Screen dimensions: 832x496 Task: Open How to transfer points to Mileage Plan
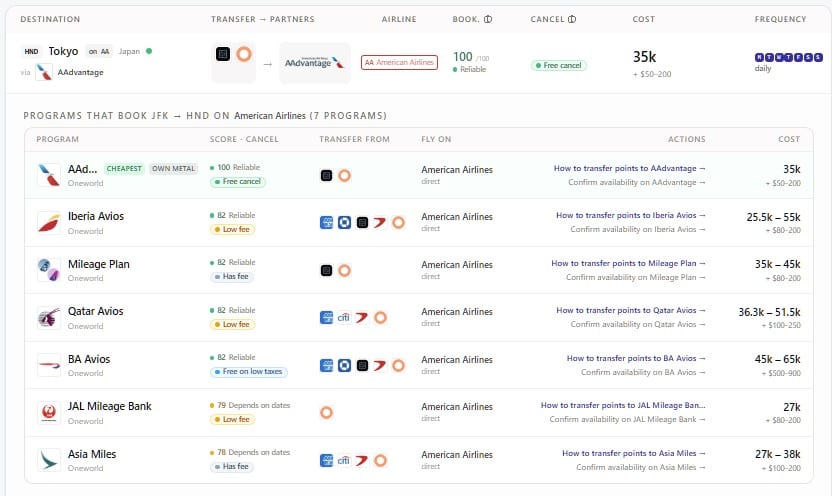click(x=628, y=263)
